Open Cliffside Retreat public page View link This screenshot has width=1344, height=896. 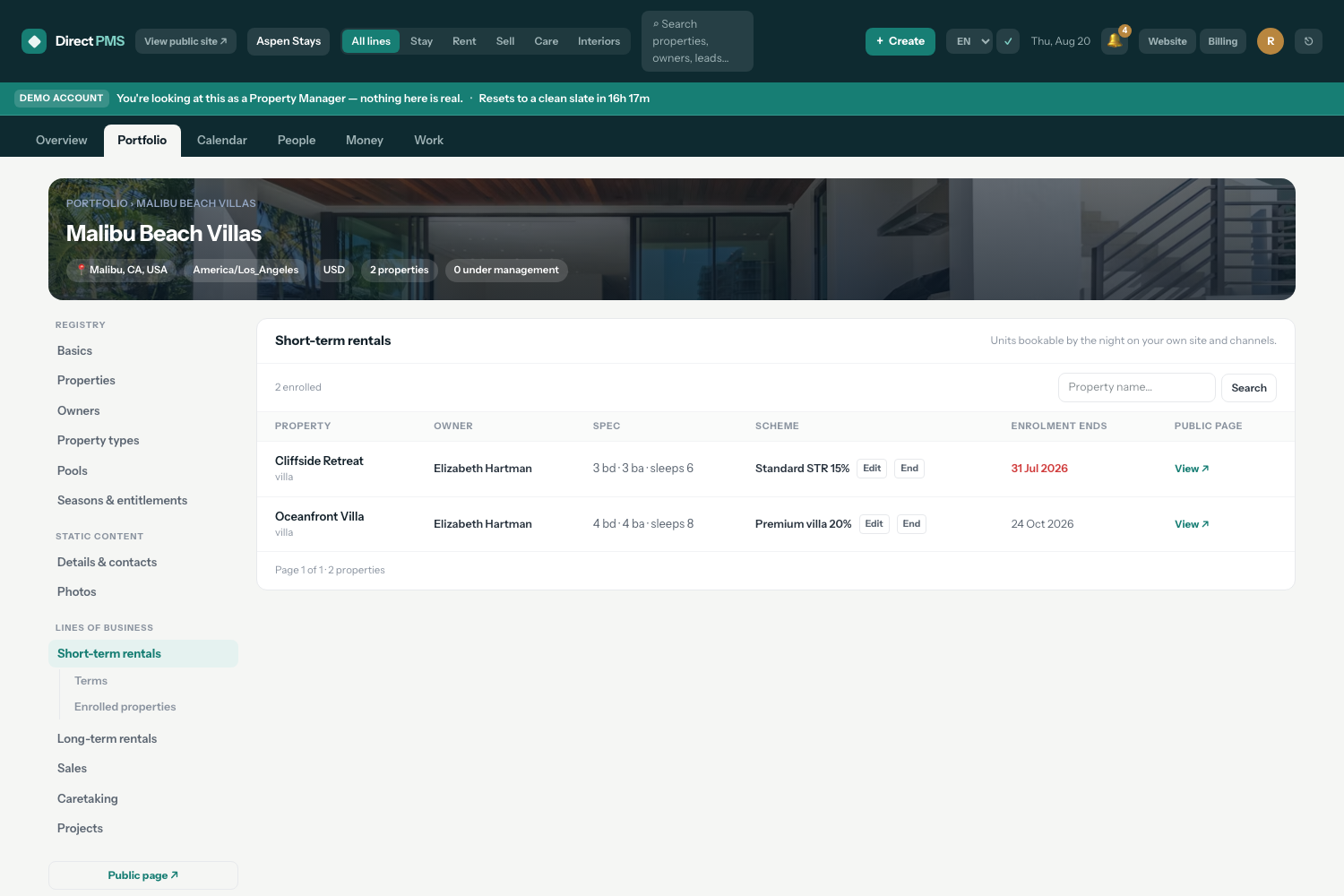pyautogui.click(x=1192, y=469)
